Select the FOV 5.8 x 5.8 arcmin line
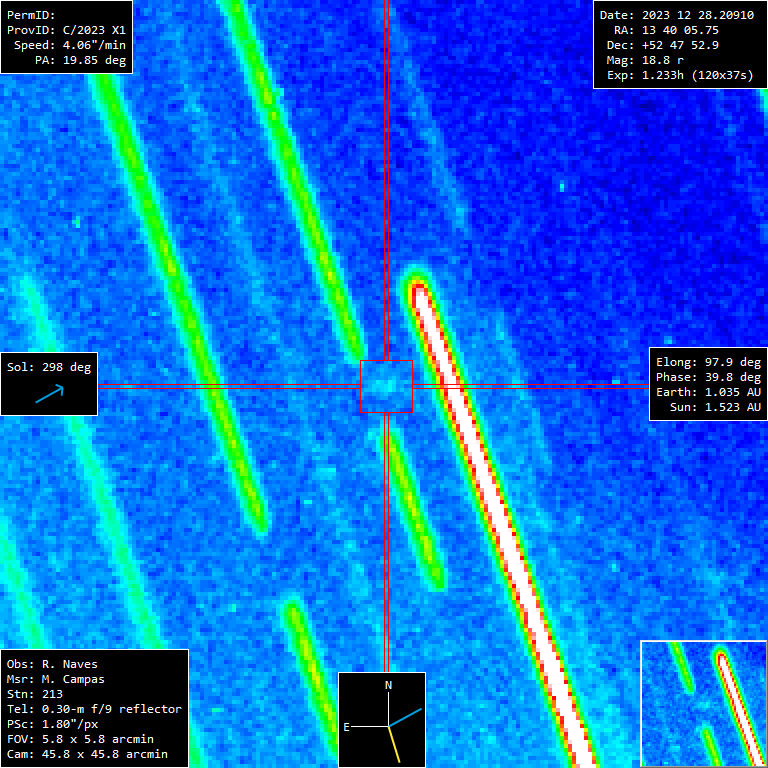768x768 pixels. (80, 739)
